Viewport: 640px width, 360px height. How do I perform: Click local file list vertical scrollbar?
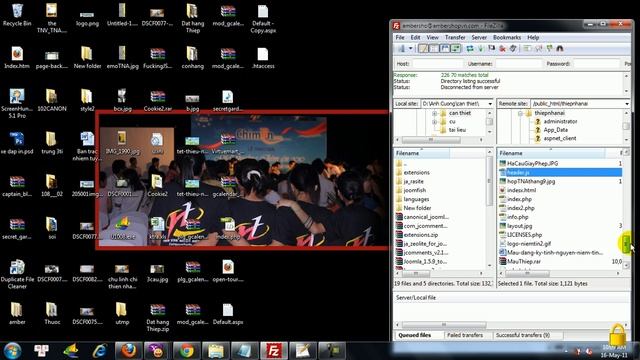(x=490, y=182)
